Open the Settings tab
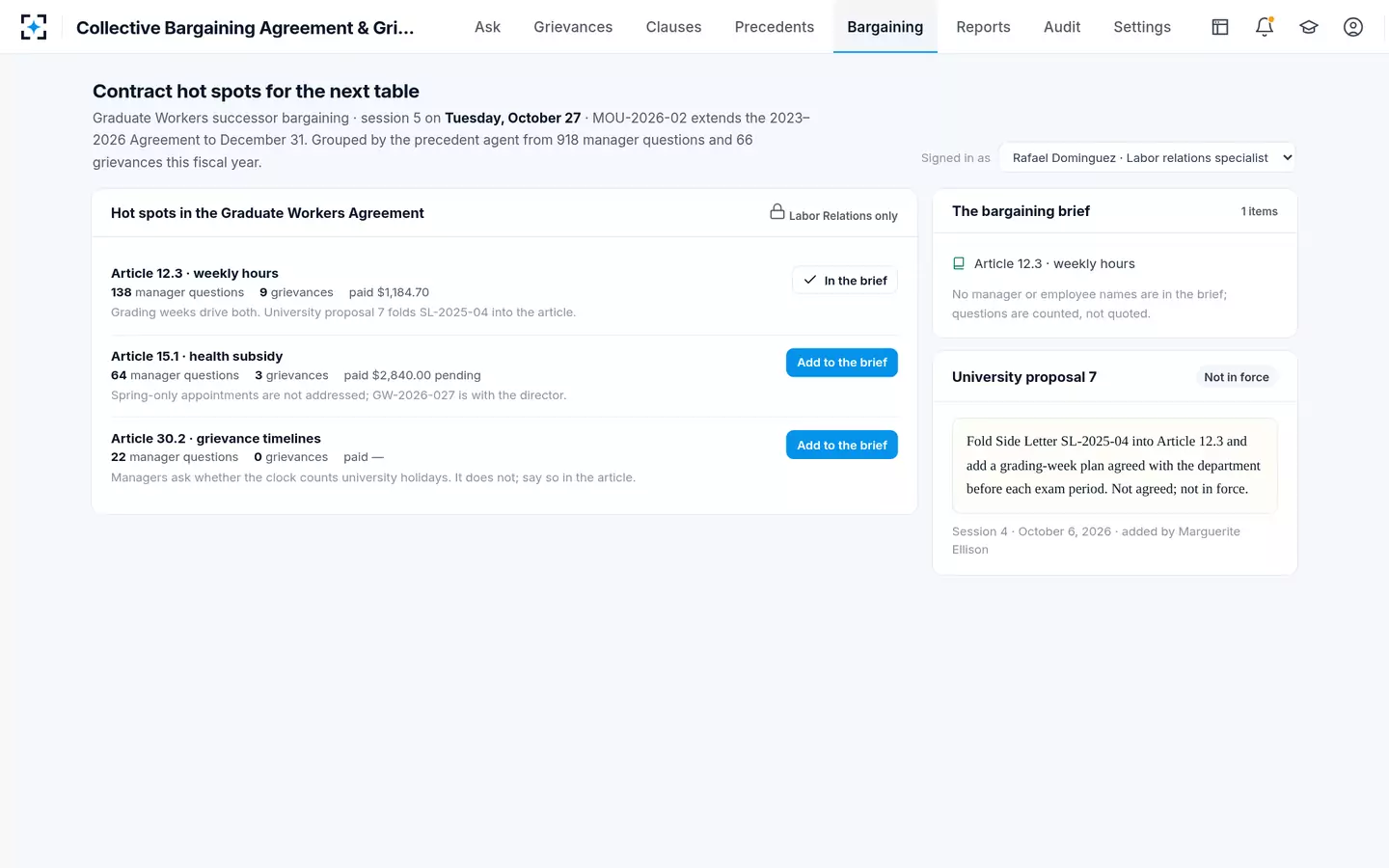The image size is (1389, 868). [1142, 27]
